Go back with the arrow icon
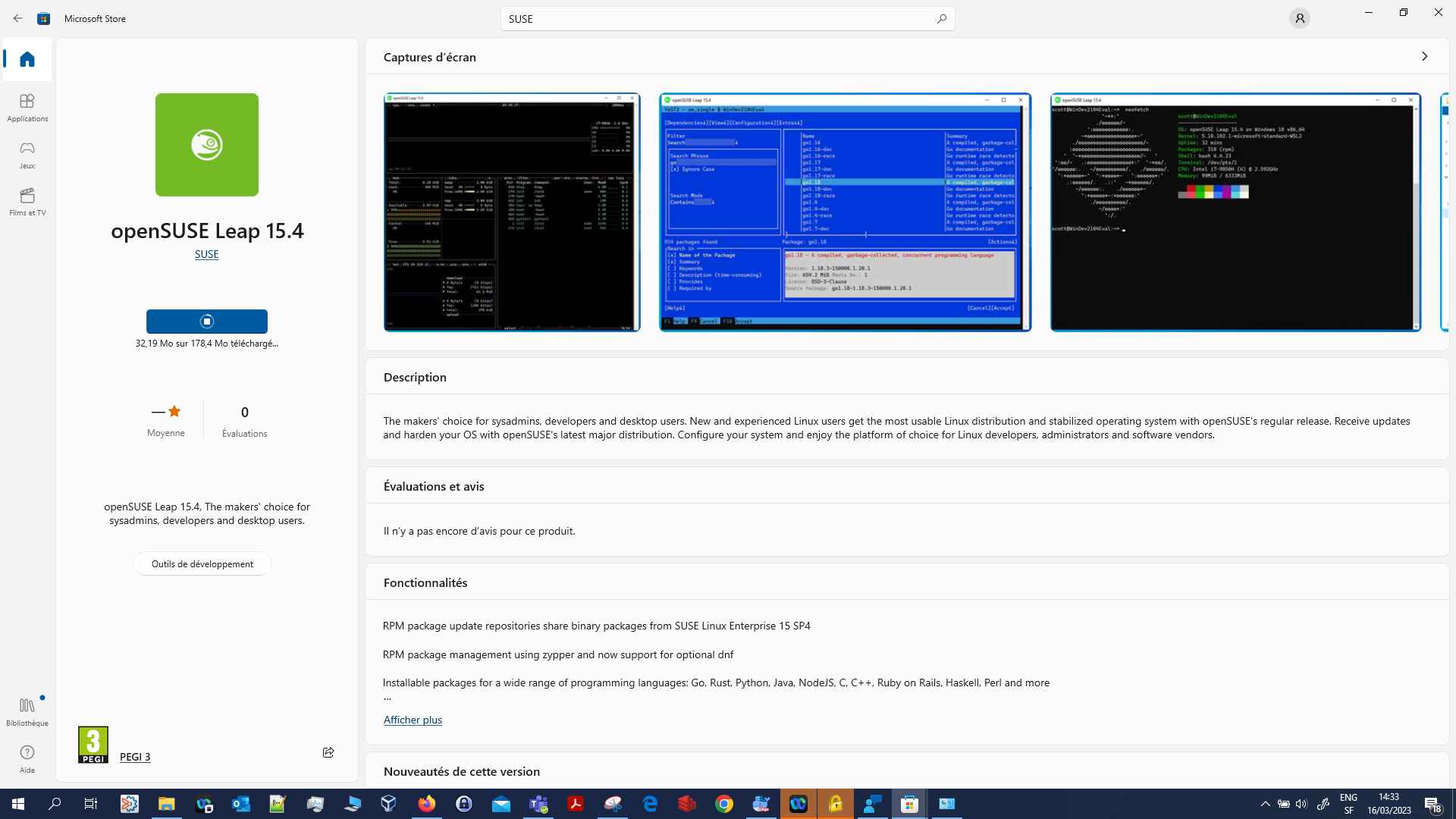The height and width of the screenshot is (819, 1456). [18, 18]
